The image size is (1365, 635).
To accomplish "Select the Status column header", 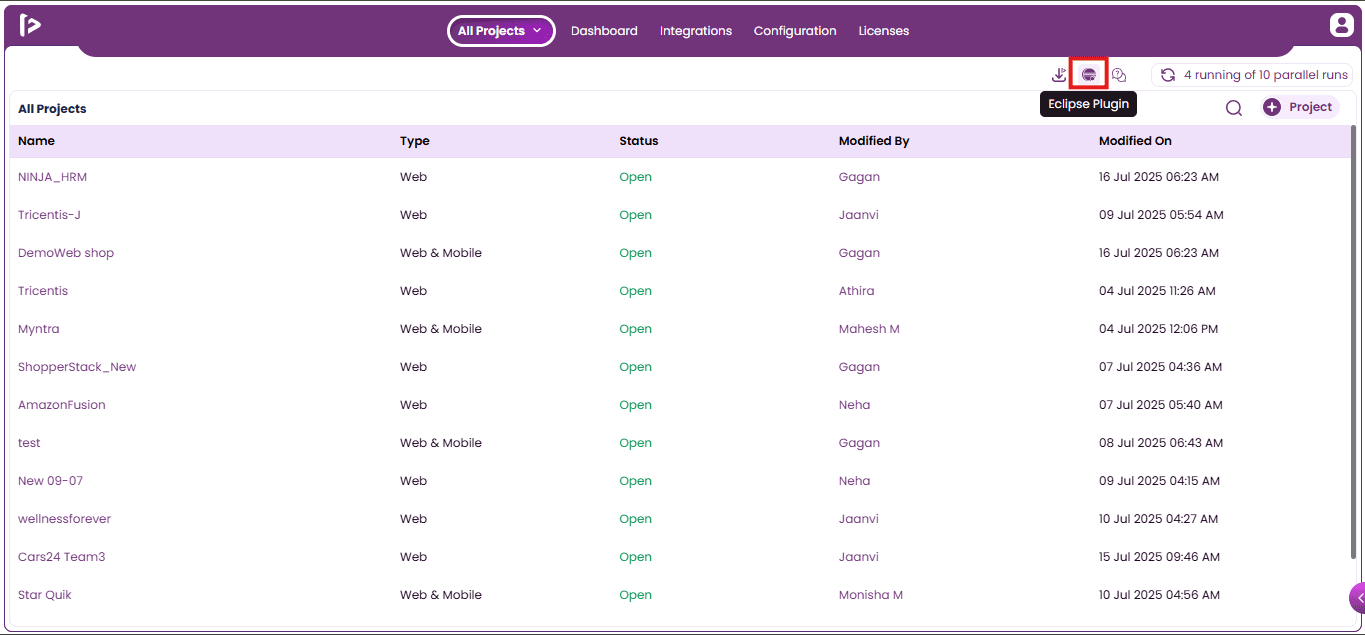I will click(x=639, y=141).
